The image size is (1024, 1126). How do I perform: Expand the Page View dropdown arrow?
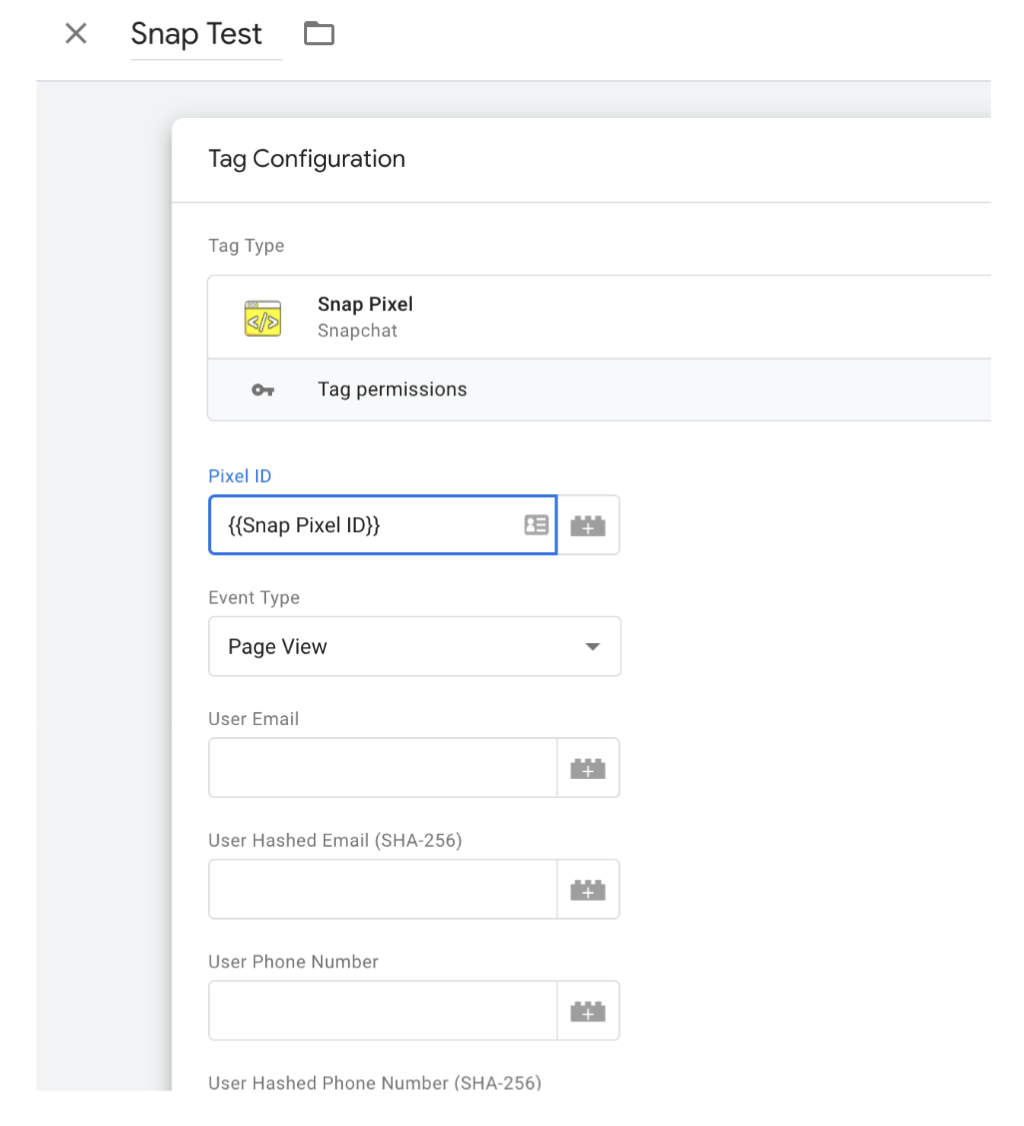[x=592, y=646]
